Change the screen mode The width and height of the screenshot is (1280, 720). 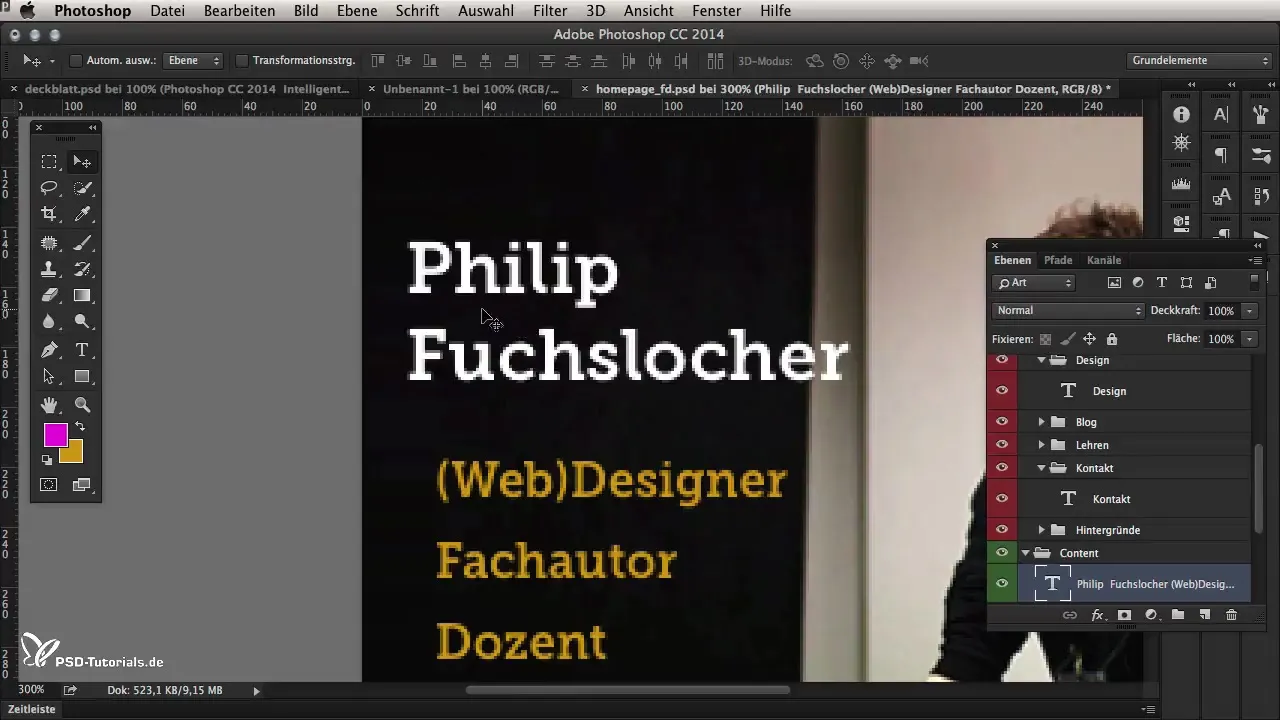point(82,484)
